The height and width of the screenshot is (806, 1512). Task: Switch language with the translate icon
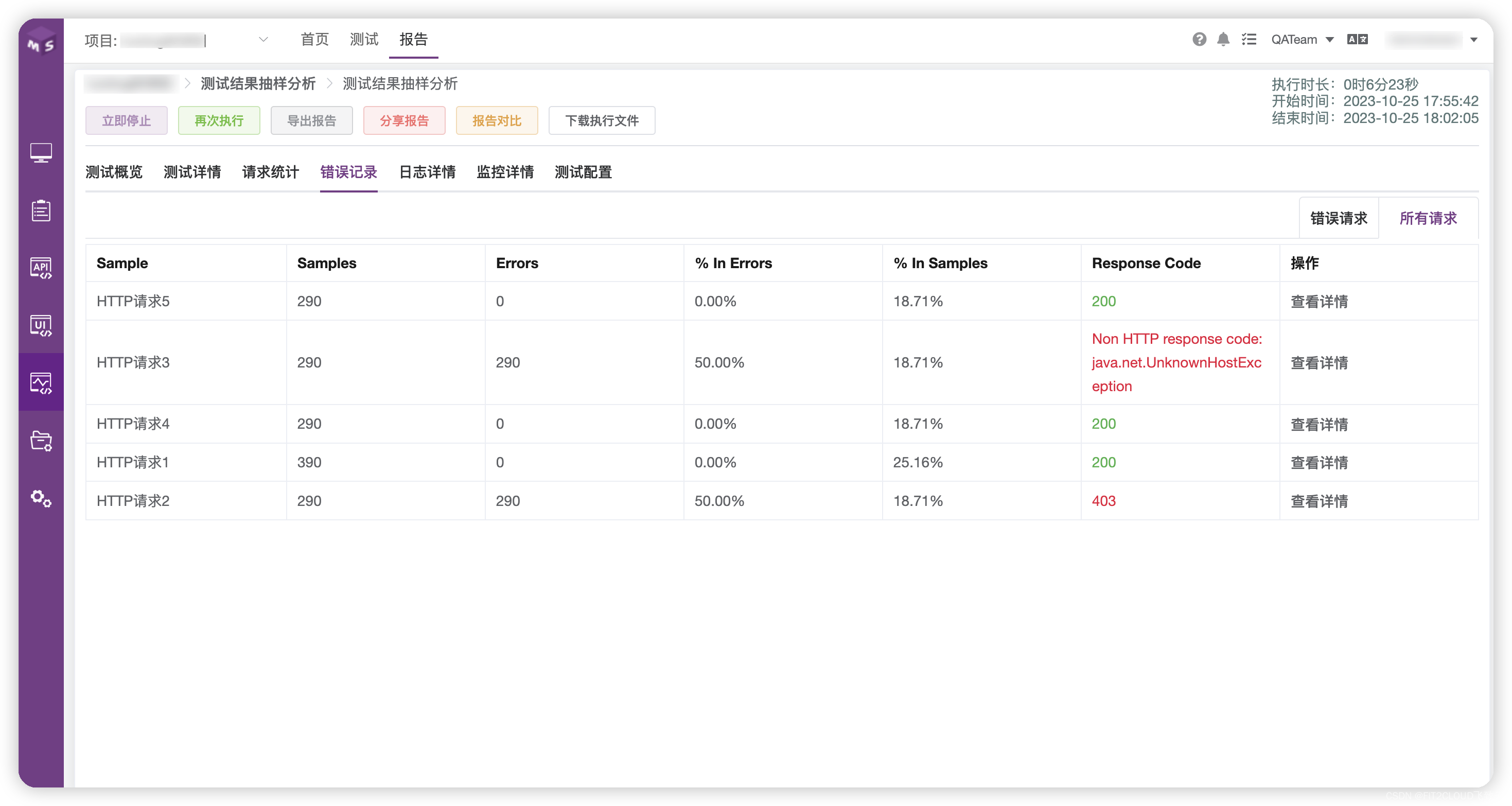[x=1357, y=39]
